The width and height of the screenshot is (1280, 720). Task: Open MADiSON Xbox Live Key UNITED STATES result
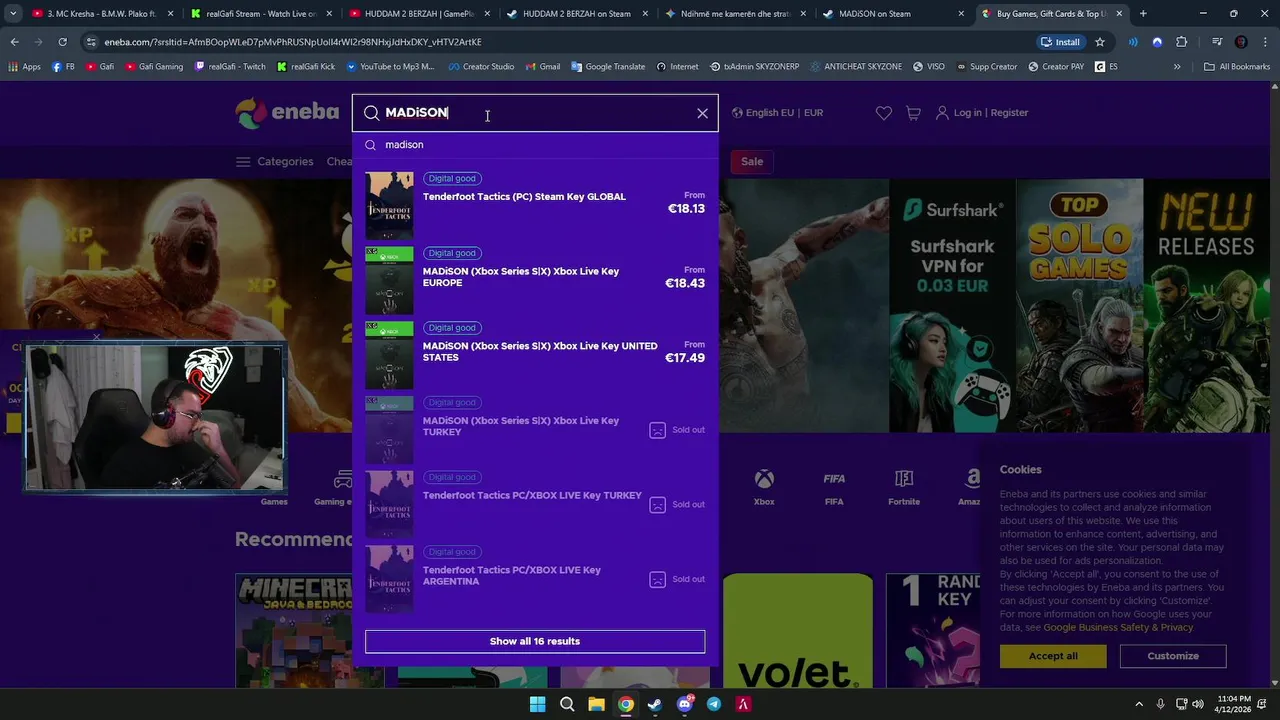pyautogui.click(x=535, y=354)
